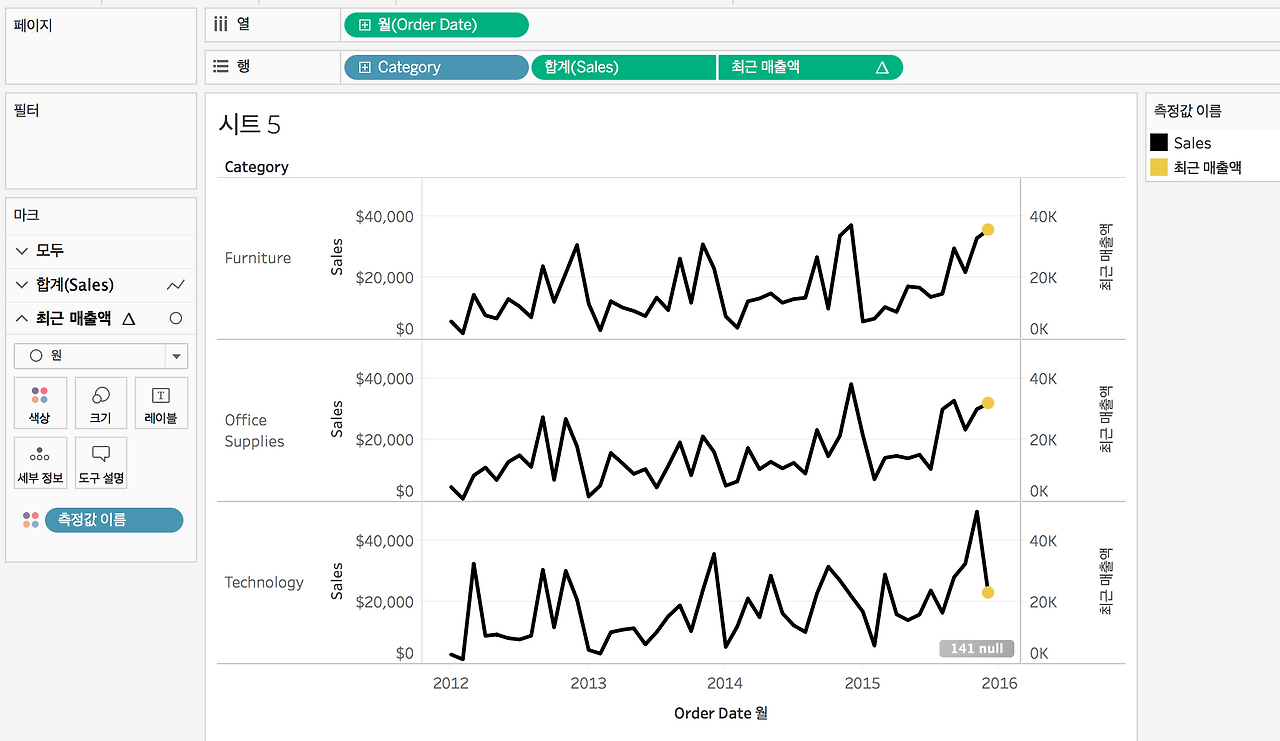Click the 141 null indicator
The height and width of the screenshot is (741, 1280).
976,649
